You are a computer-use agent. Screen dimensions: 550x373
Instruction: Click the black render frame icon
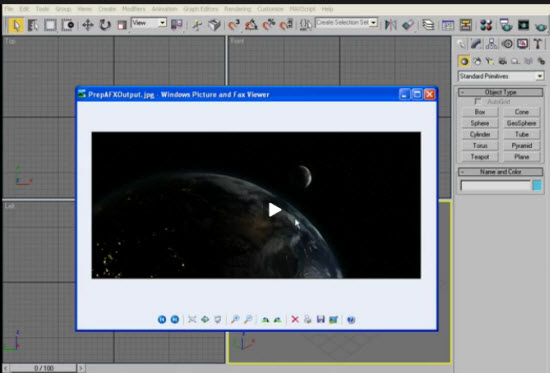point(523,25)
